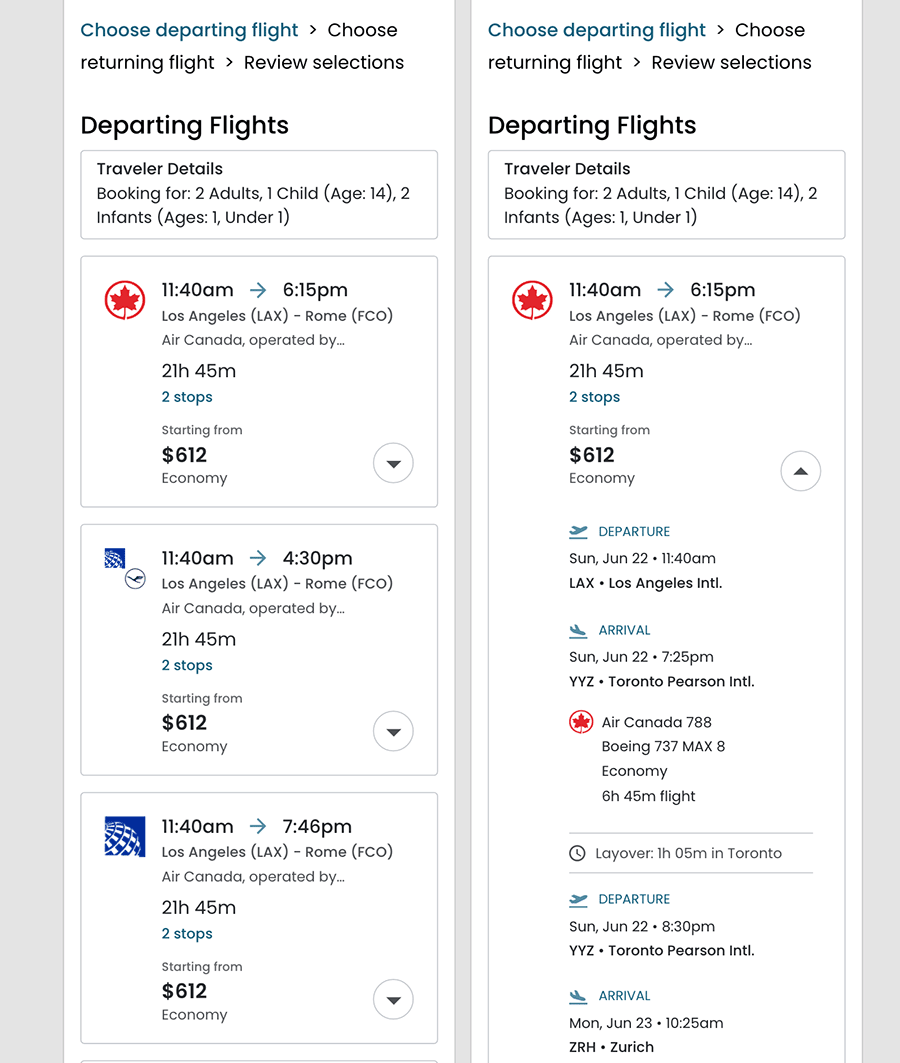Click departure plane icon above Toronto 8:30pm departure
900x1063 pixels.
(578, 900)
